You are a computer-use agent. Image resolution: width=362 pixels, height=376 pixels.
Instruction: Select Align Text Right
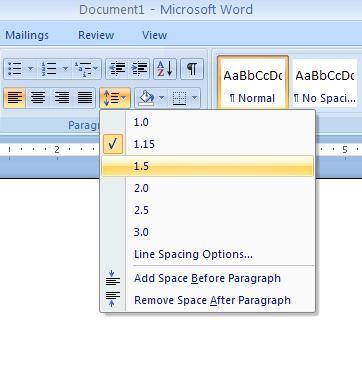point(62,98)
